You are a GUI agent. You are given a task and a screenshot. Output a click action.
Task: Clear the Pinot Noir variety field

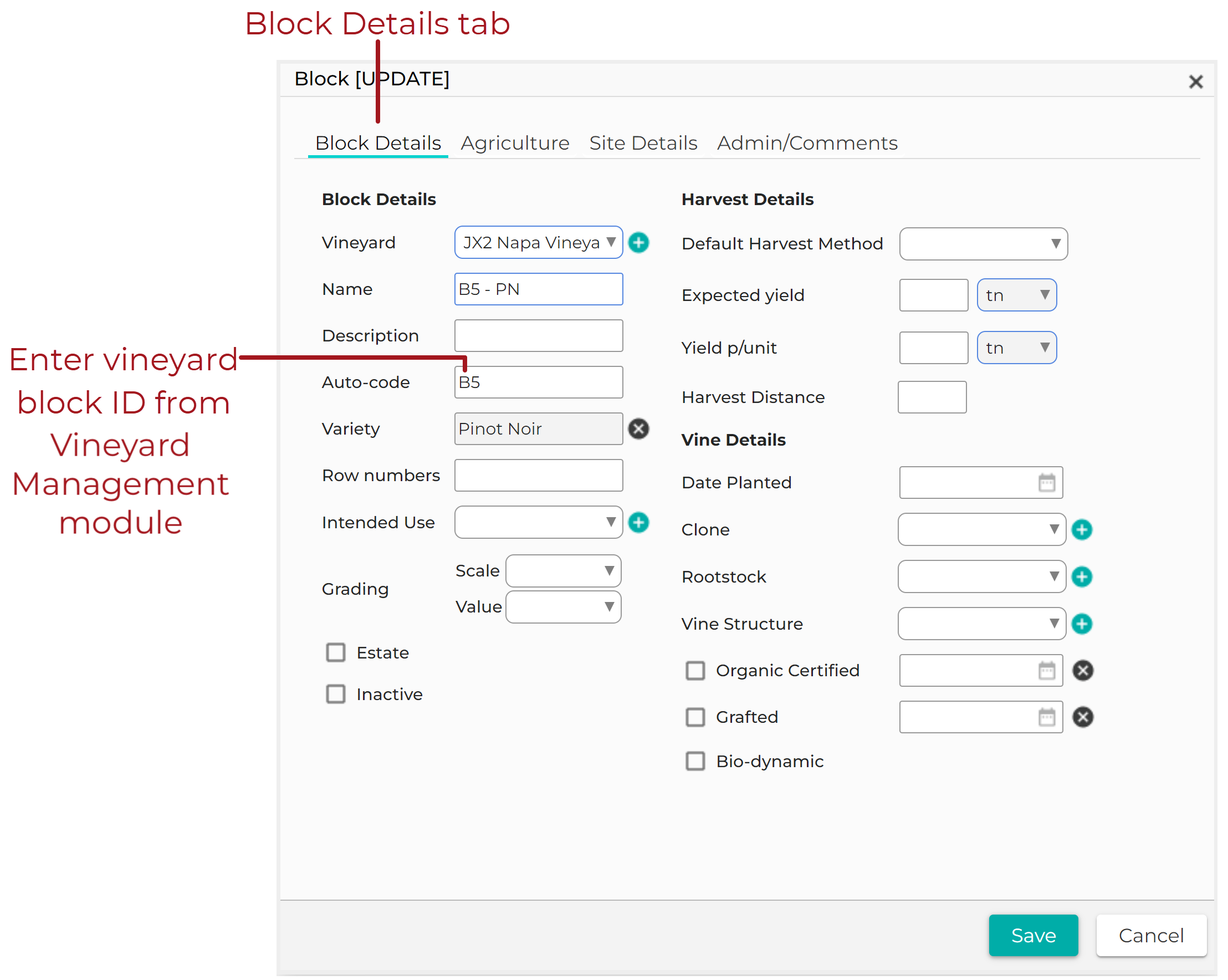[638, 429]
